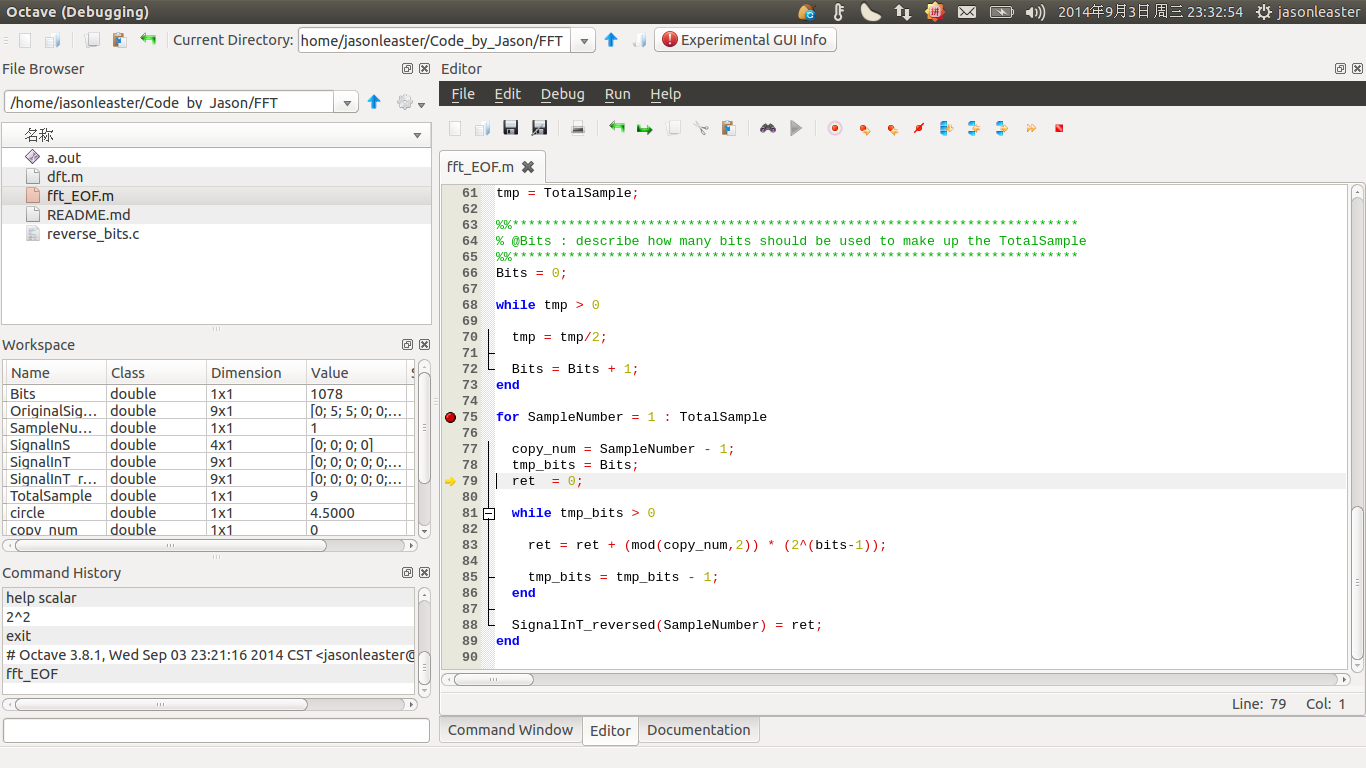
Task: Click the Command History filter field
Action: pyautogui.click(x=216, y=730)
